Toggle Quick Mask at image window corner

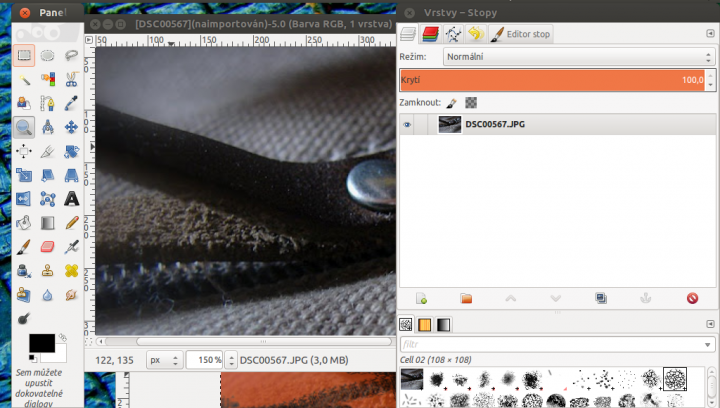(x=89, y=341)
